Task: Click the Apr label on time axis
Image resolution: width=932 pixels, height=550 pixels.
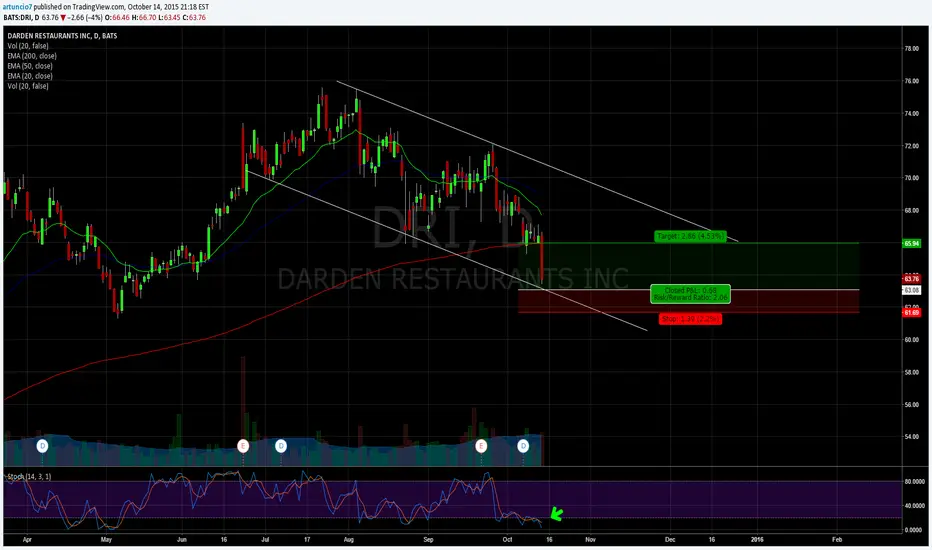Action: (27, 540)
